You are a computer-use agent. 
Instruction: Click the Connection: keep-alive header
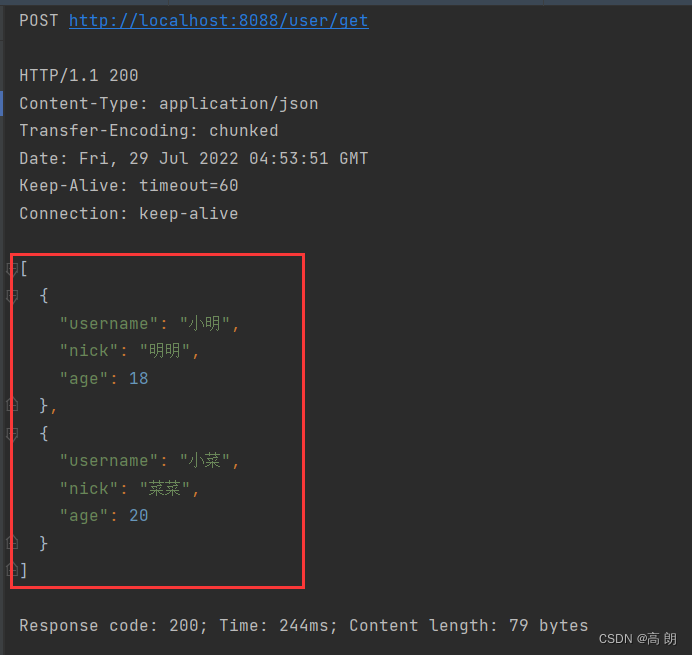click(129, 214)
